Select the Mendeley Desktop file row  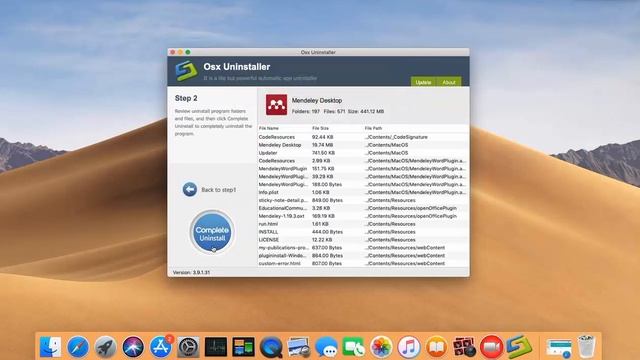(363, 145)
